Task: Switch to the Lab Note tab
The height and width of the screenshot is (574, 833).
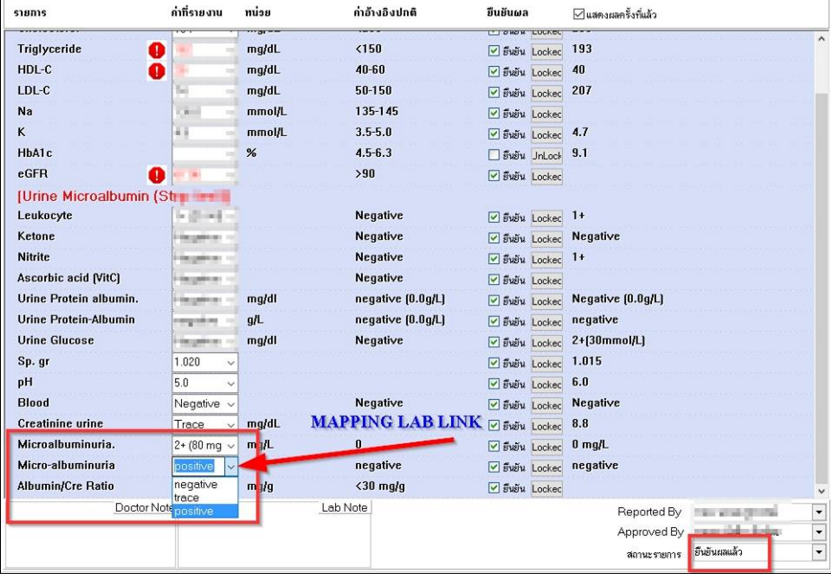Action: [344, 508]
